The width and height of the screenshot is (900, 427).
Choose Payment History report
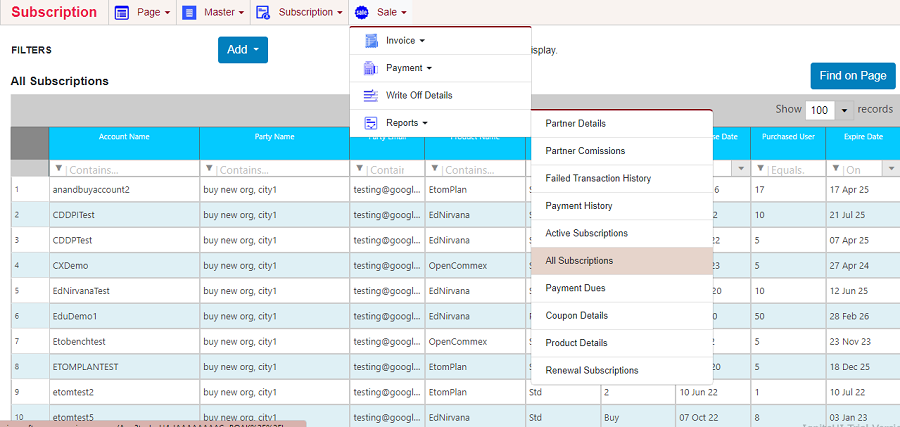point(579,206)
